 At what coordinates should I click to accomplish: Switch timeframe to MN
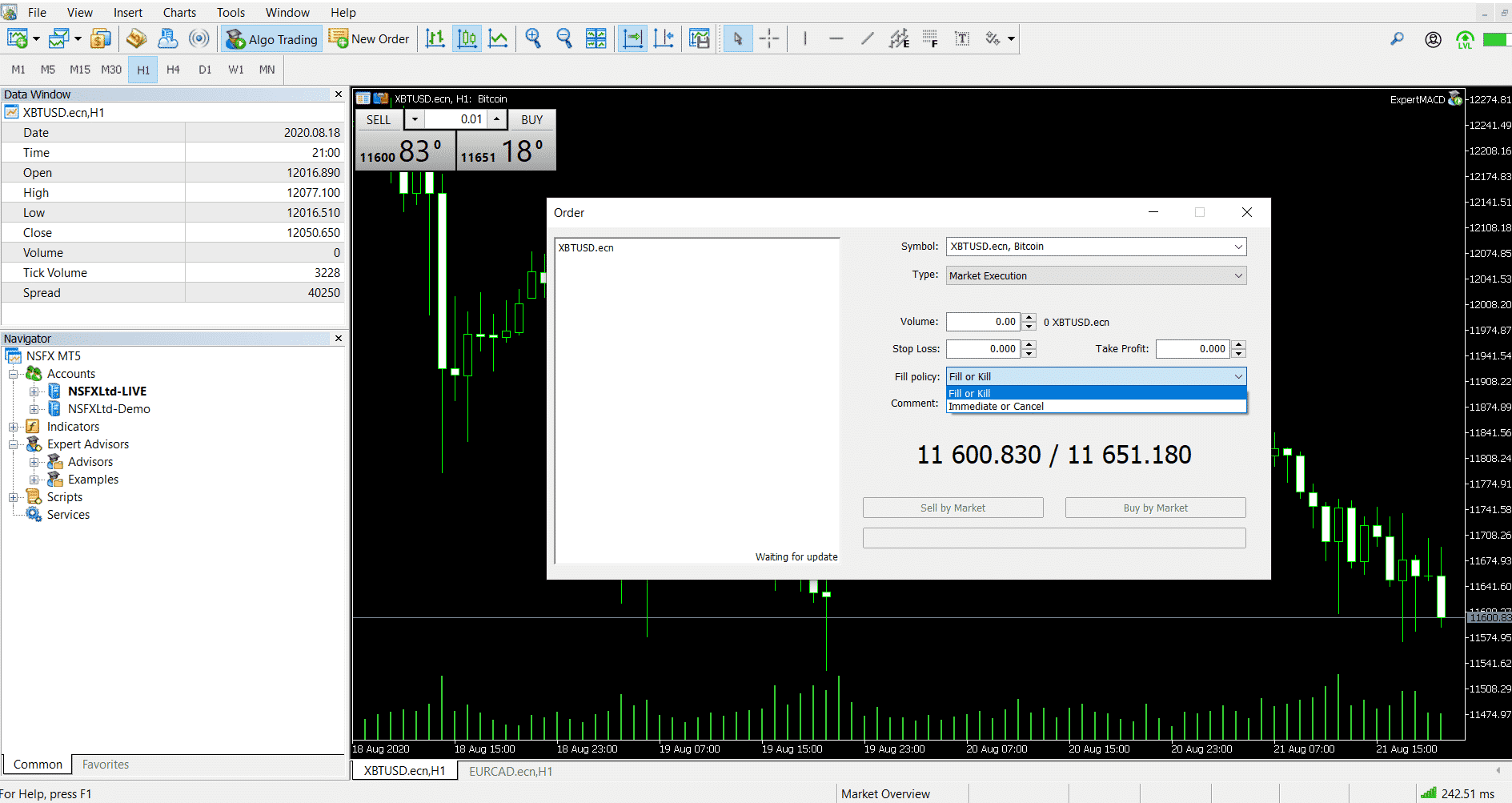click(x=267, y=70)
